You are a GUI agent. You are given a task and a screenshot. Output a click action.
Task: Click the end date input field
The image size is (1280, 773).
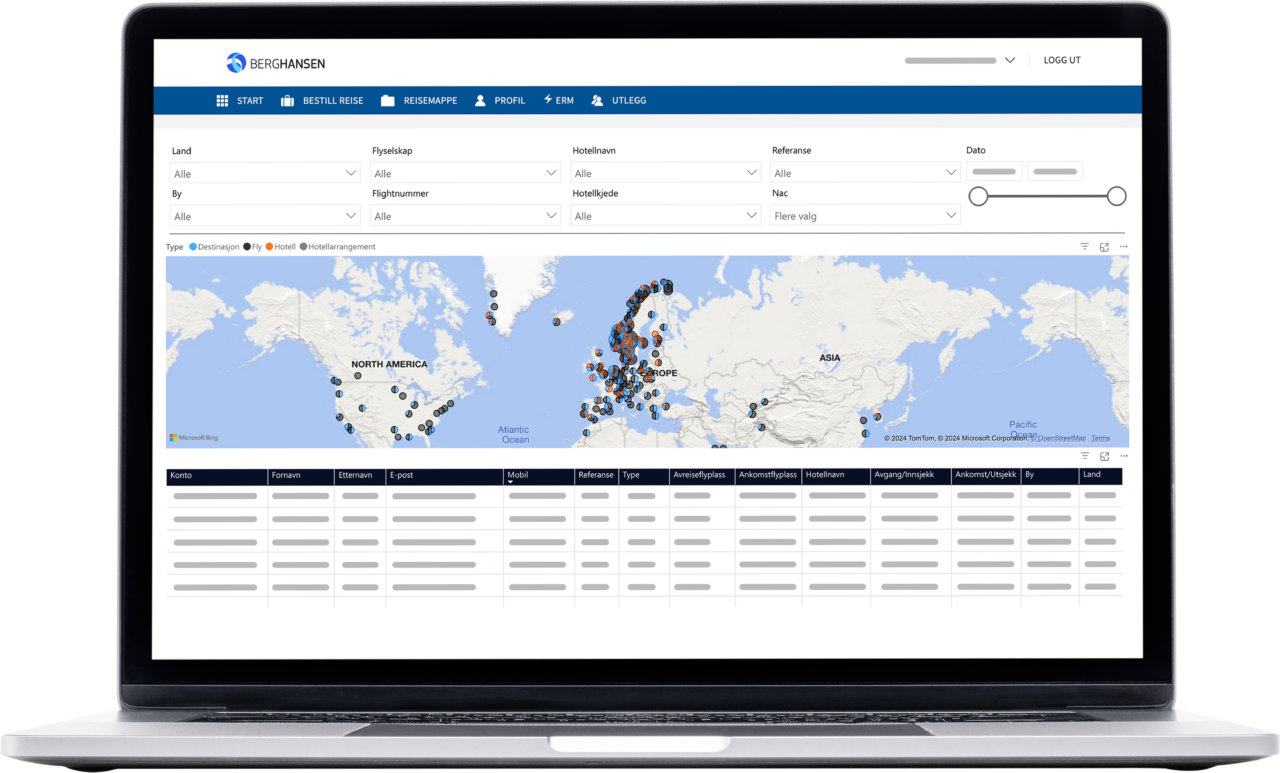1055,172
